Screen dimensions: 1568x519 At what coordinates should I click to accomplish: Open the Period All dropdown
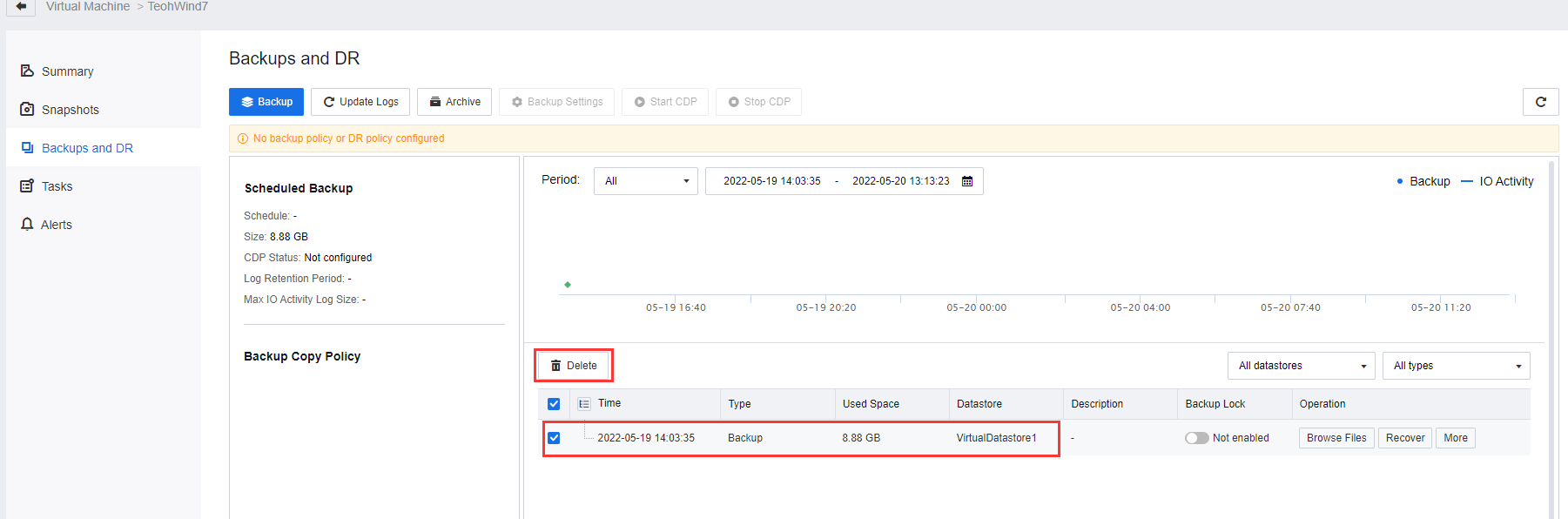645,181
